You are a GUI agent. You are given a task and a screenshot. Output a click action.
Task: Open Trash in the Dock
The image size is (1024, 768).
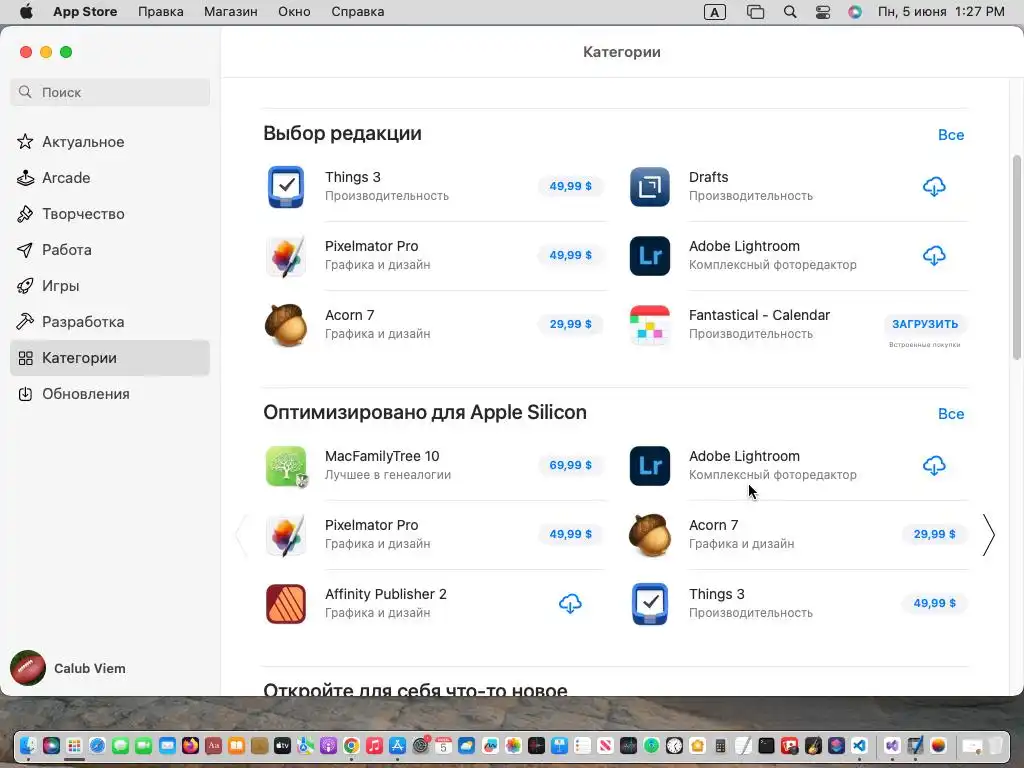[x=995, y=745]
